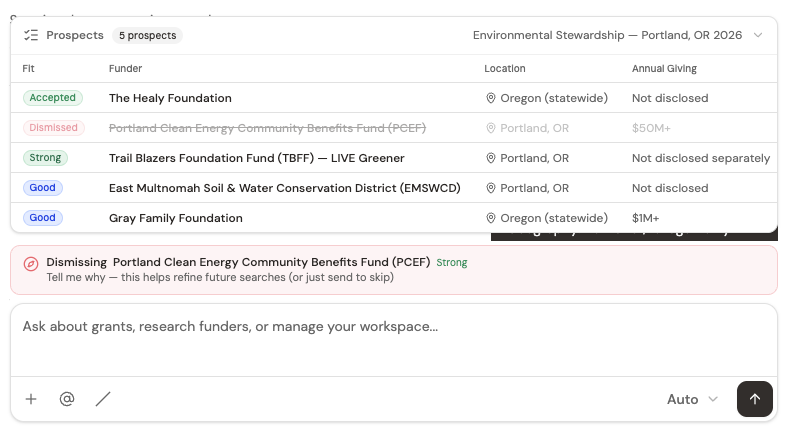The image size is (791, 435).
Task: Open the struck-through Portland Clean Energy row
Action: pos(393,128)
